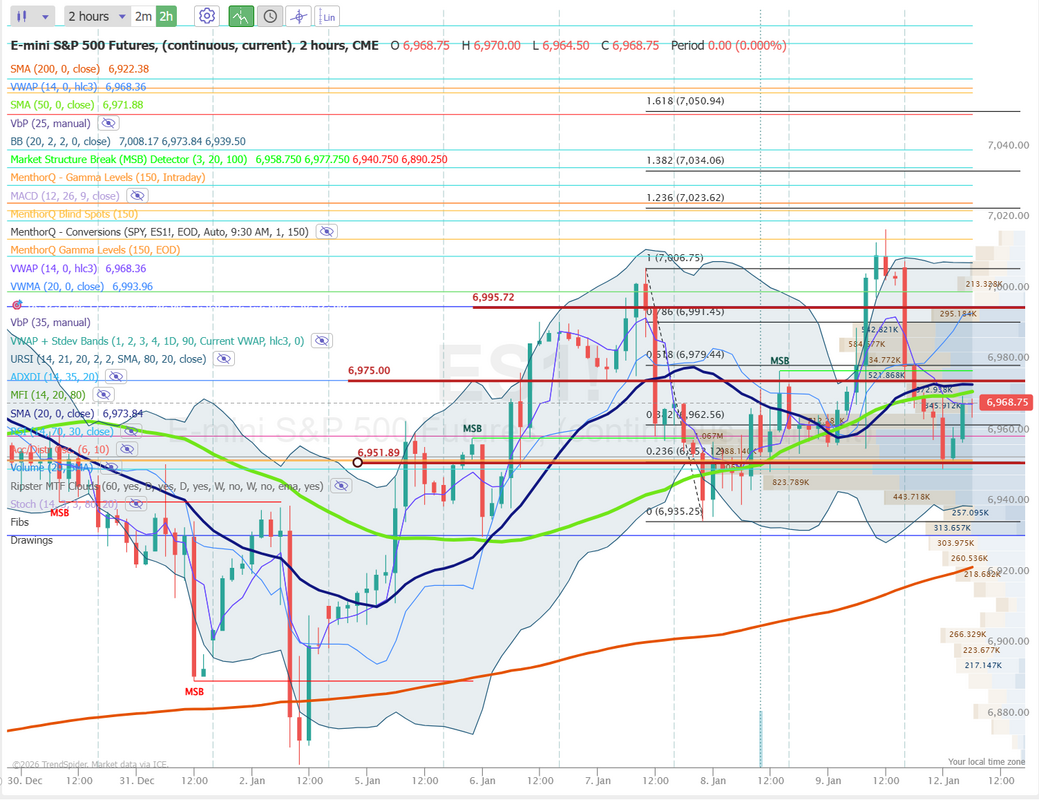
Task: Toggle the green chart pattern tool icon
Action: pos(240,16)
